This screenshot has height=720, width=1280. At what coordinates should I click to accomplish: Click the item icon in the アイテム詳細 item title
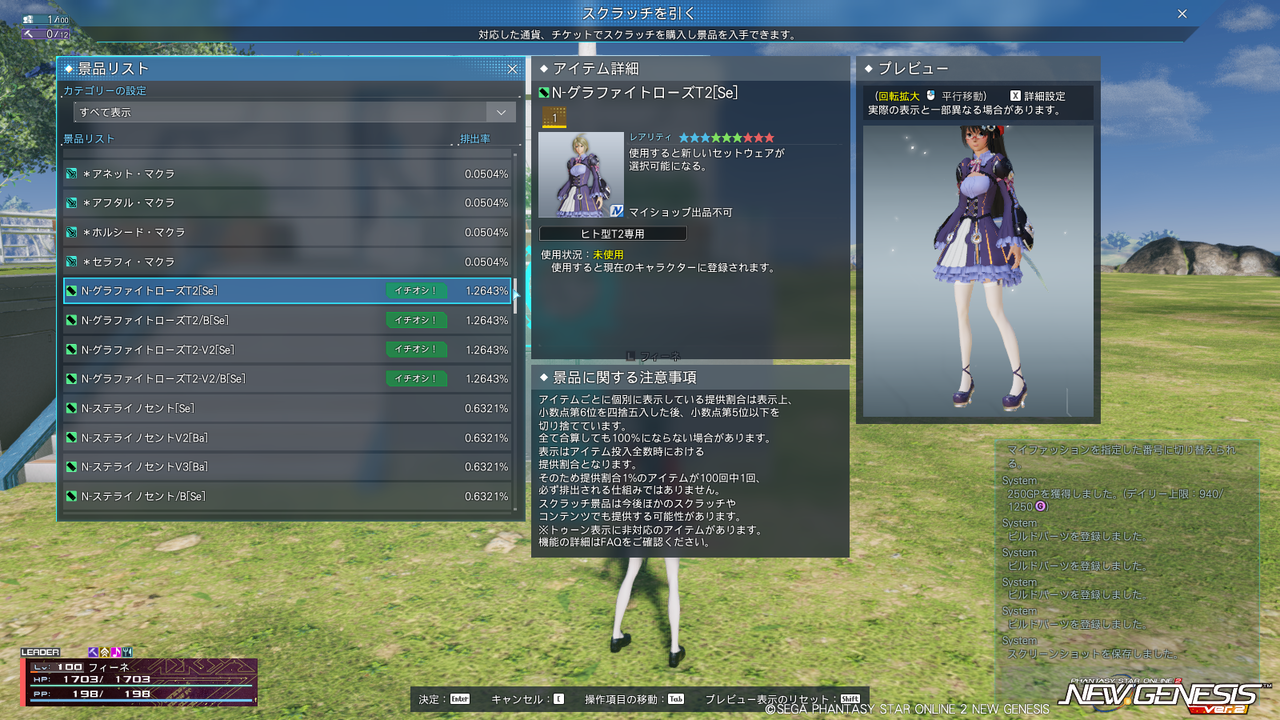click(545, 93)
